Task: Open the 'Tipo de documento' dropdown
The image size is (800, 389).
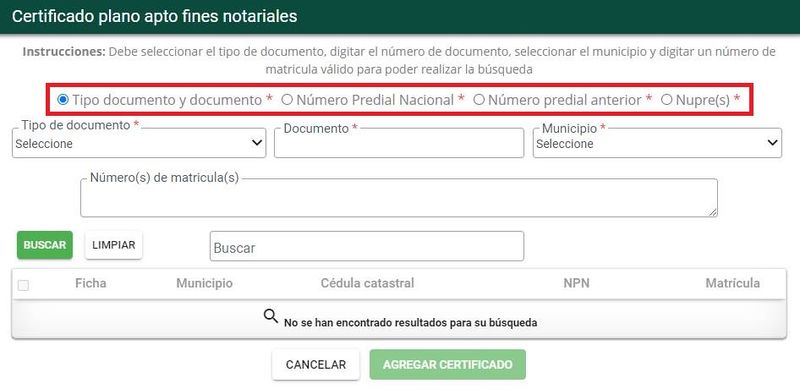Action: [x=139, y=143]
